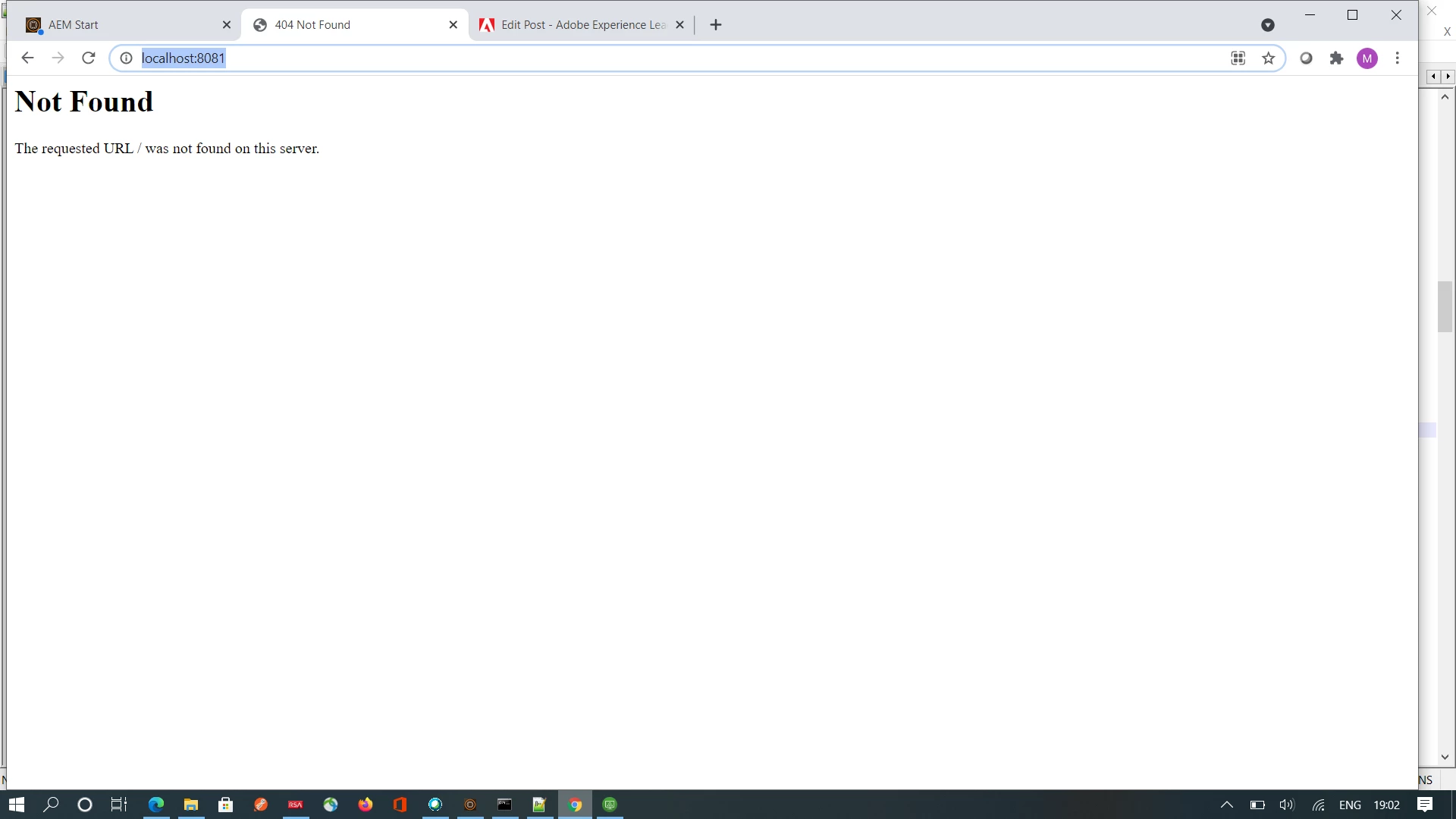Open the volume control in tray
The image size is (1456, 819).
1286,805
